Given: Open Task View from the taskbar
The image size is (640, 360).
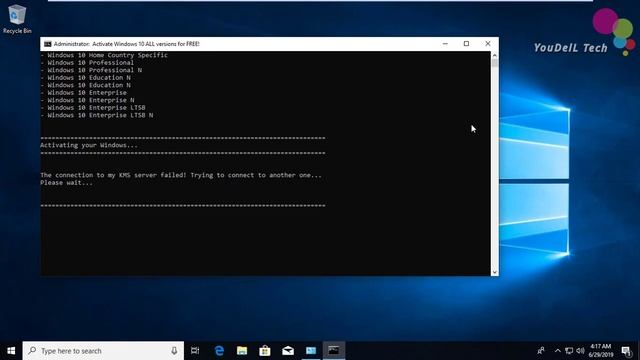Looking at the screenshot, I should 195,351.
